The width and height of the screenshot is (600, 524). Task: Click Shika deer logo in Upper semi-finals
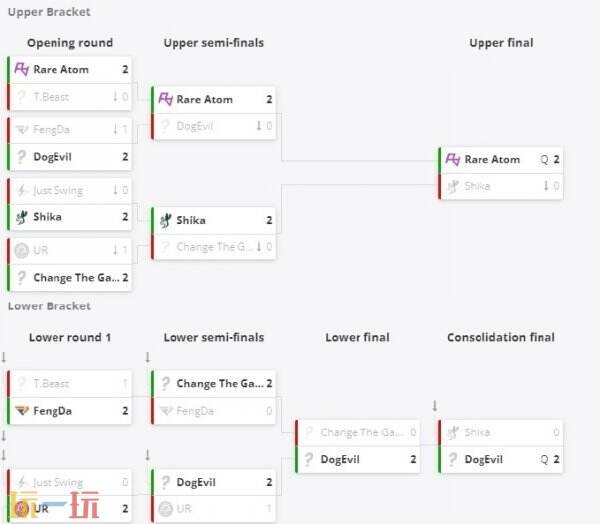pyautogui.click(x=165, y=220)
